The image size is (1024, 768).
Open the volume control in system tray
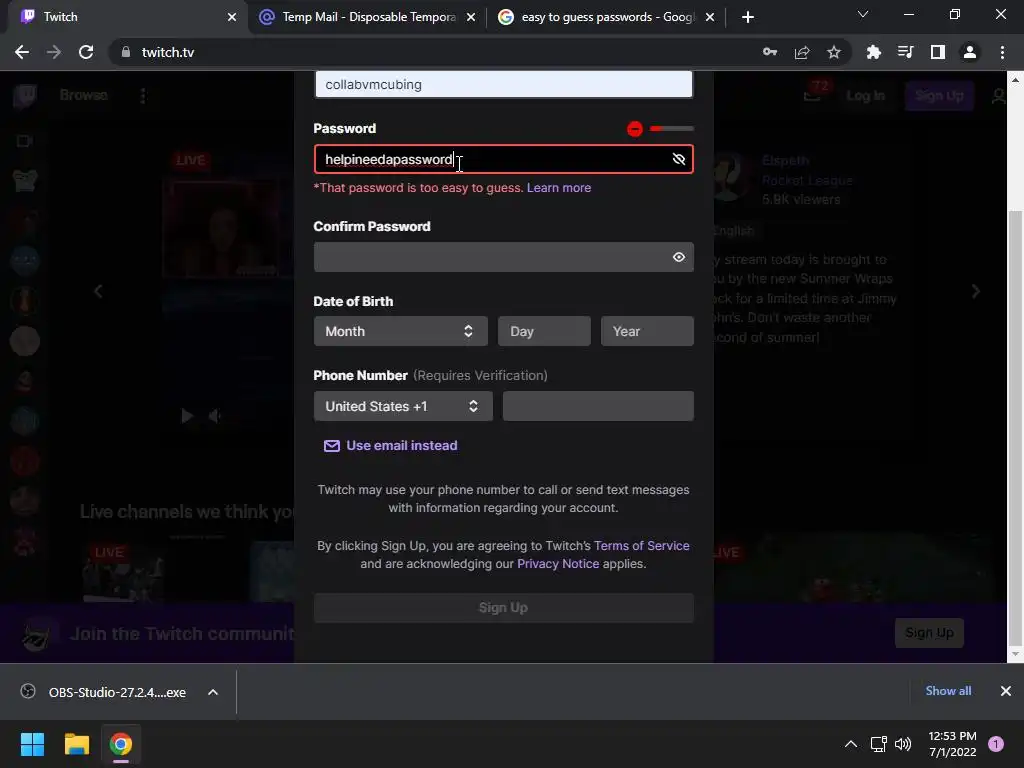[903, 744]
